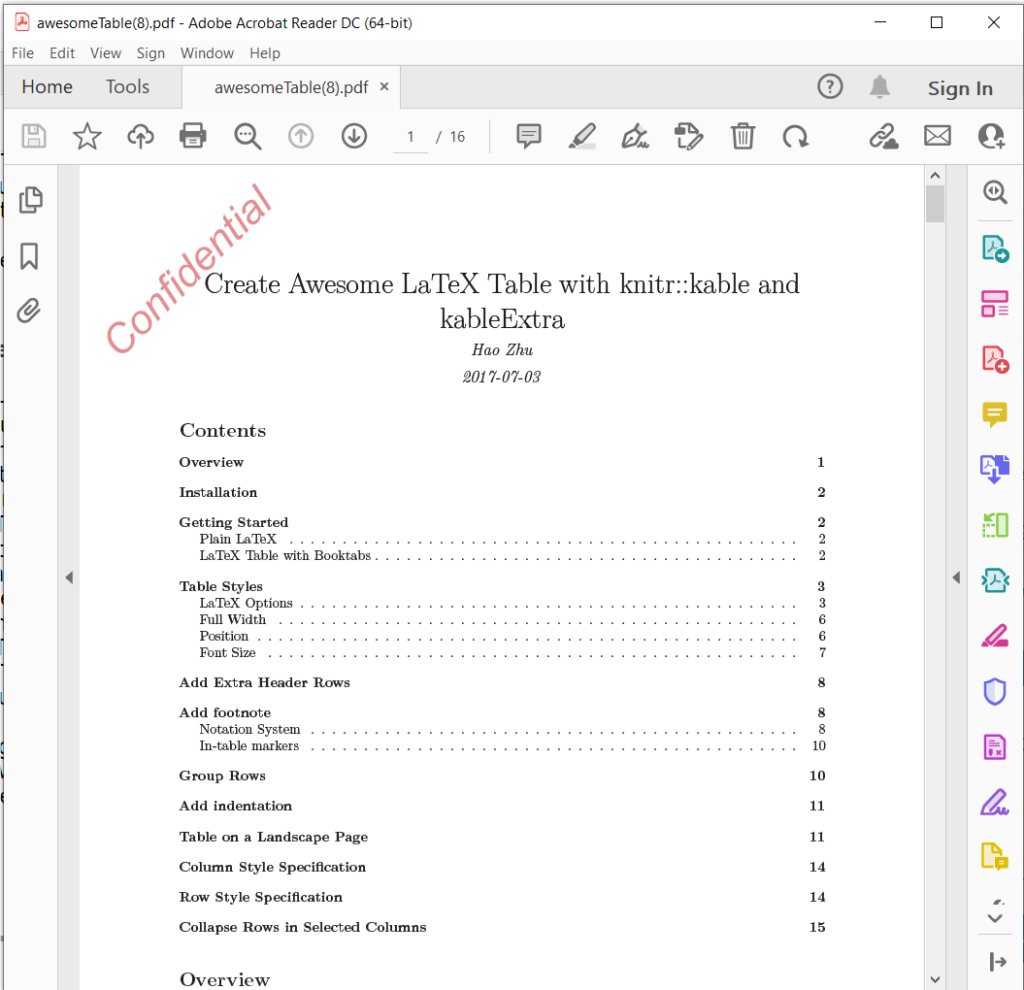Image resolution: width=1024 pixels, height=990 pixels.
Task: Go to next page arrow
Action: coord(354,136)
